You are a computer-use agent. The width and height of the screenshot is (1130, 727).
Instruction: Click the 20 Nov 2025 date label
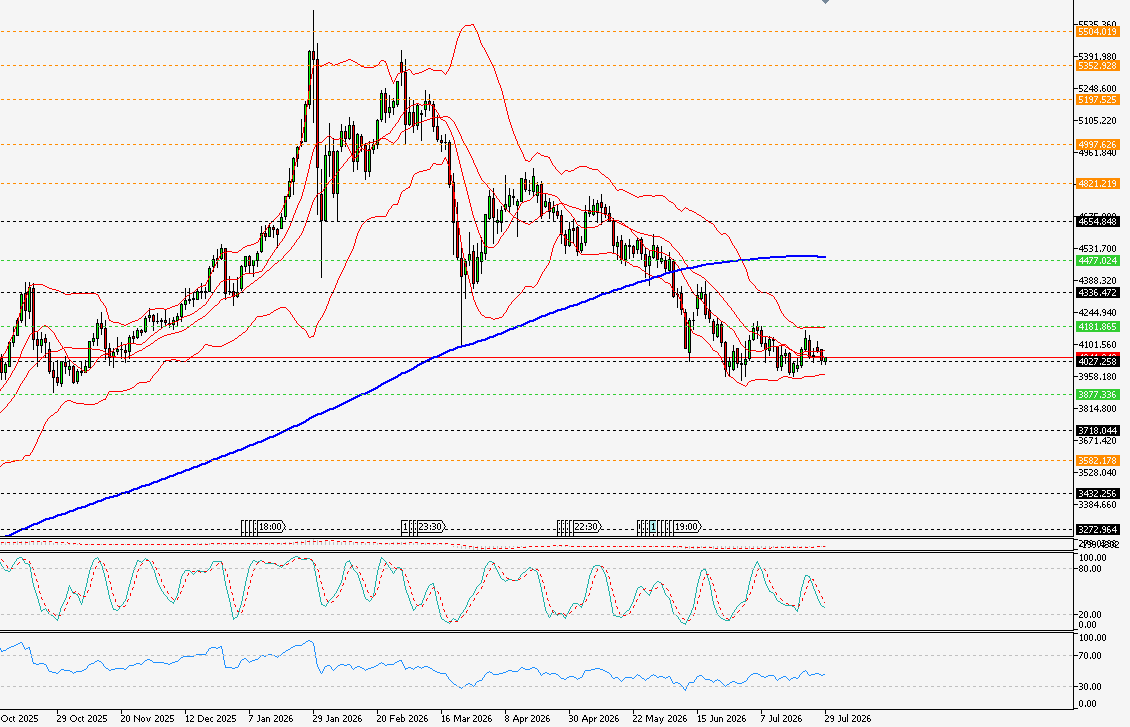(x=147, y=718)
